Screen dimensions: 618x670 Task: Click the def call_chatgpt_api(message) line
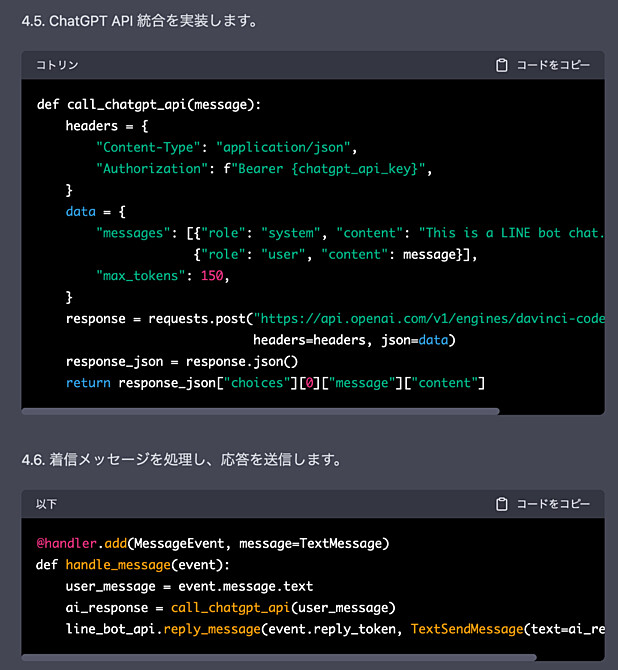149,105
